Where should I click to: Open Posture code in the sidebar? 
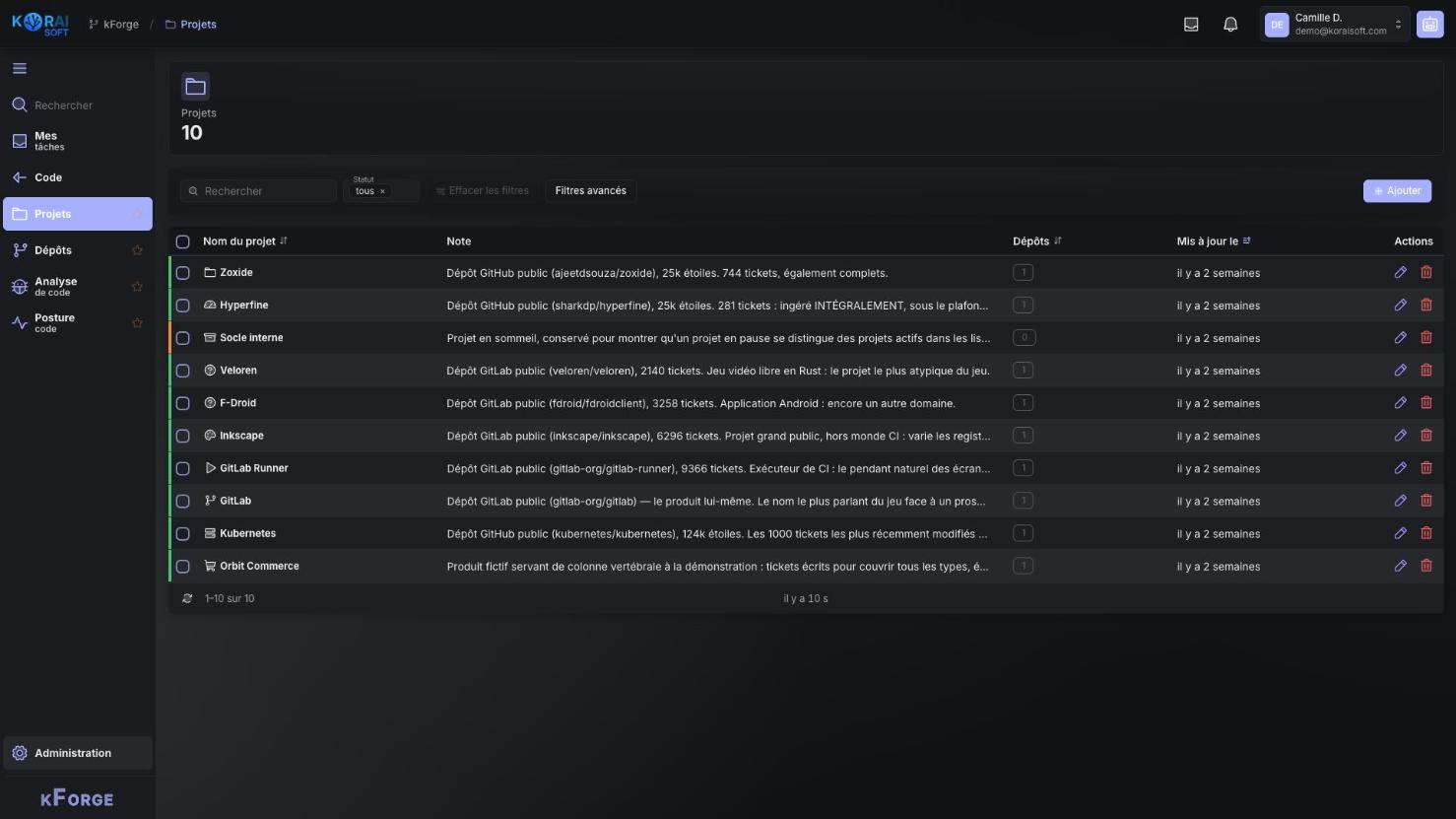pyautogui.click(x=78, y=323)
